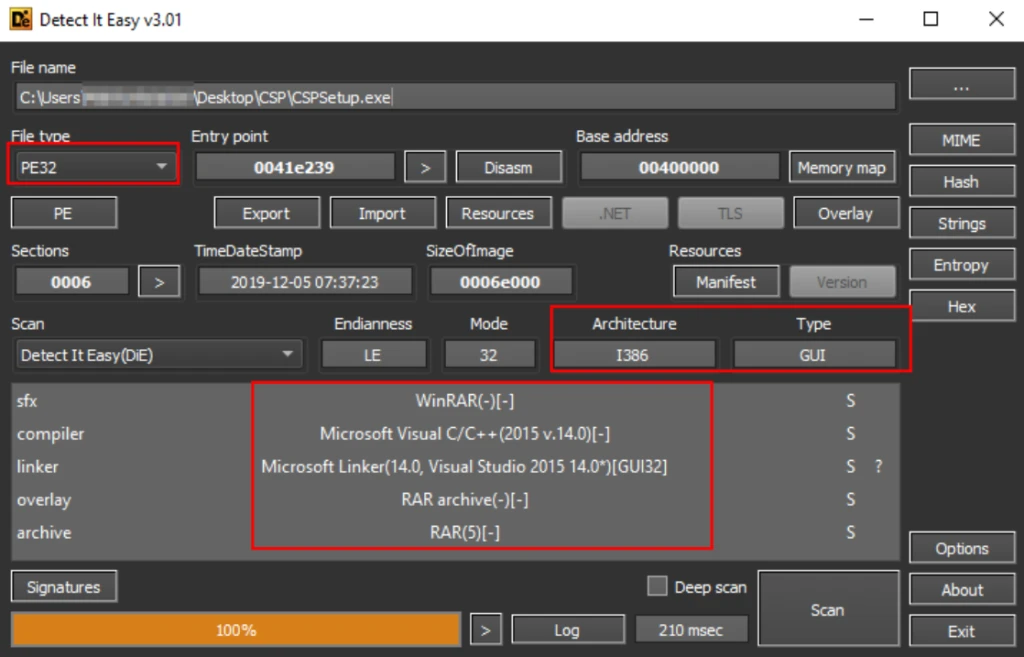
Task: Enable the Deep scan checkbox
Action: click(657, 587)
